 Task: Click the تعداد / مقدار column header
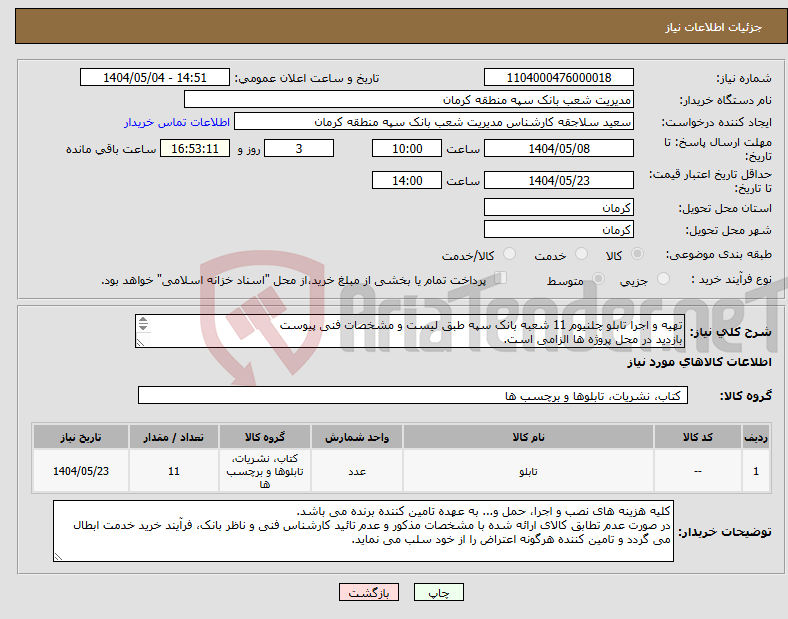point(173,437)
